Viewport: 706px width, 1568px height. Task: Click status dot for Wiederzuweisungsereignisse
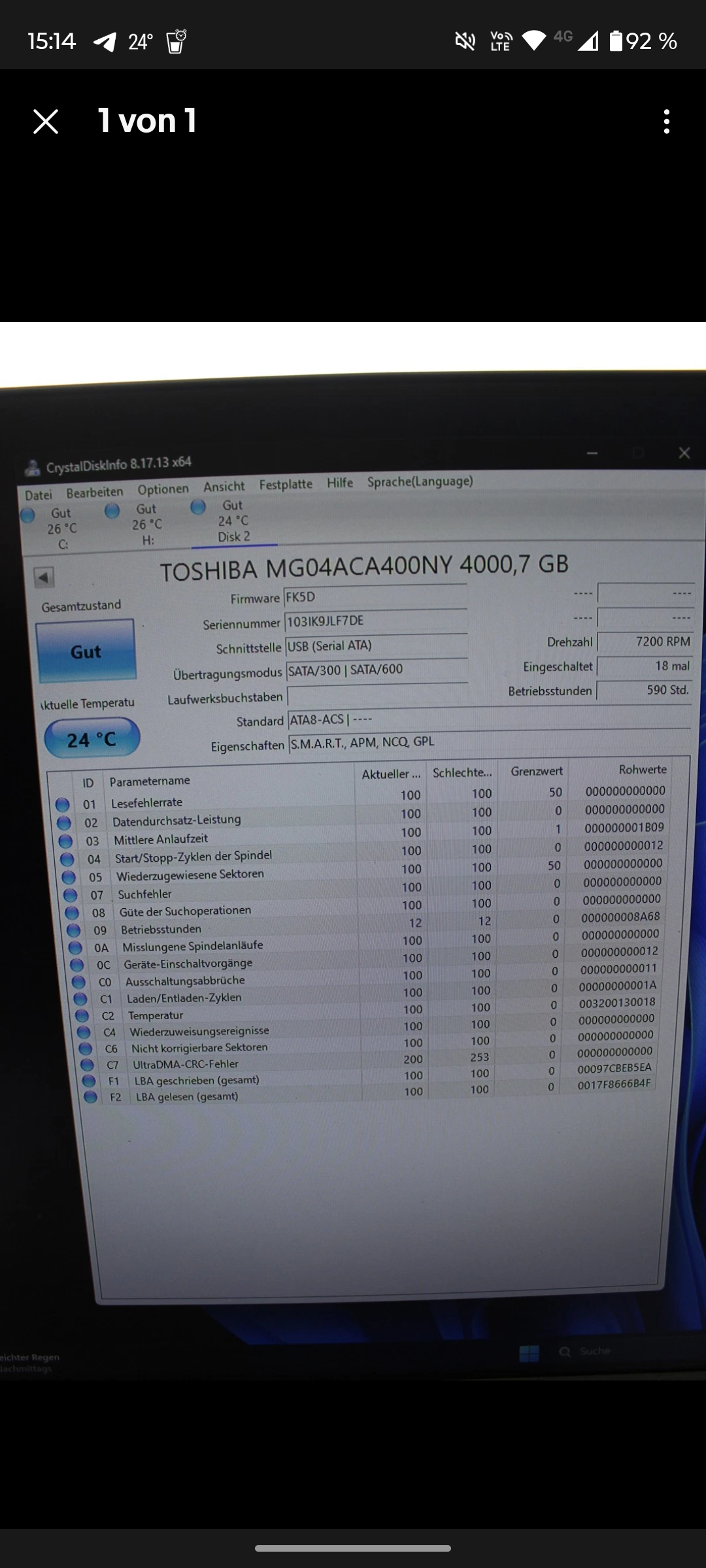coord(84,1032)
